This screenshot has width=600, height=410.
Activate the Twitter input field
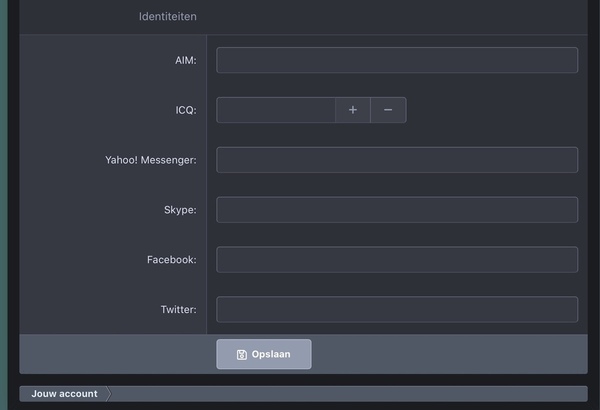[397, 309]
